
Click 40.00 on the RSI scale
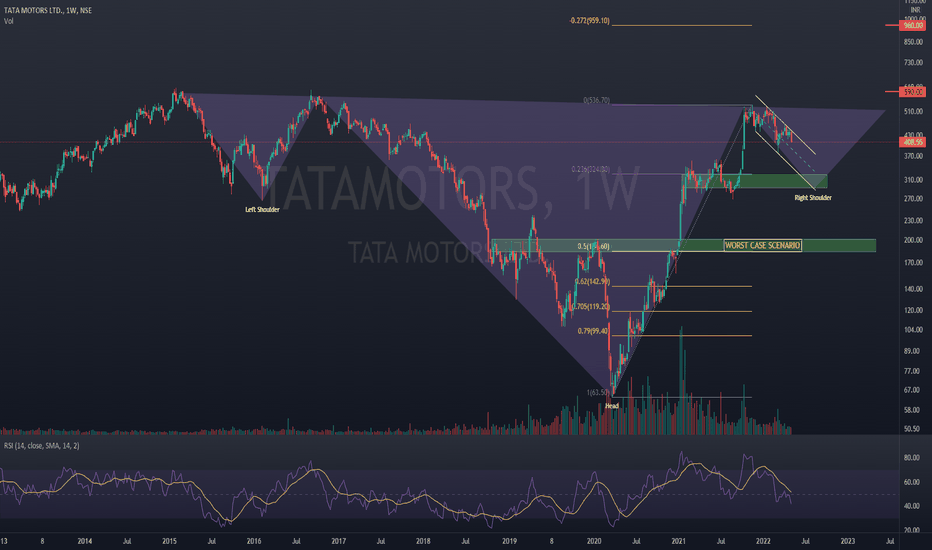[912, 506]
